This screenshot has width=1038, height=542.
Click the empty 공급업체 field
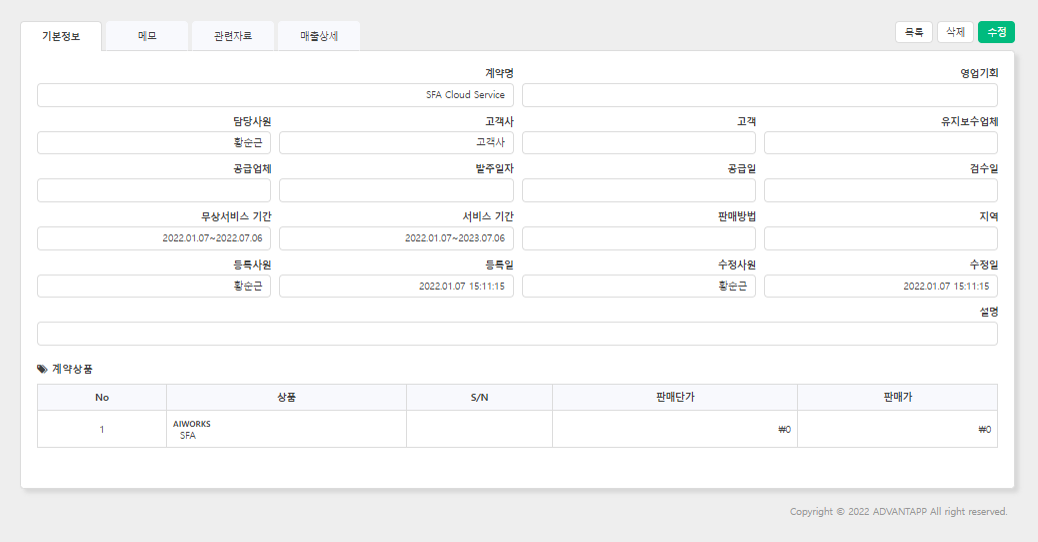154,191
